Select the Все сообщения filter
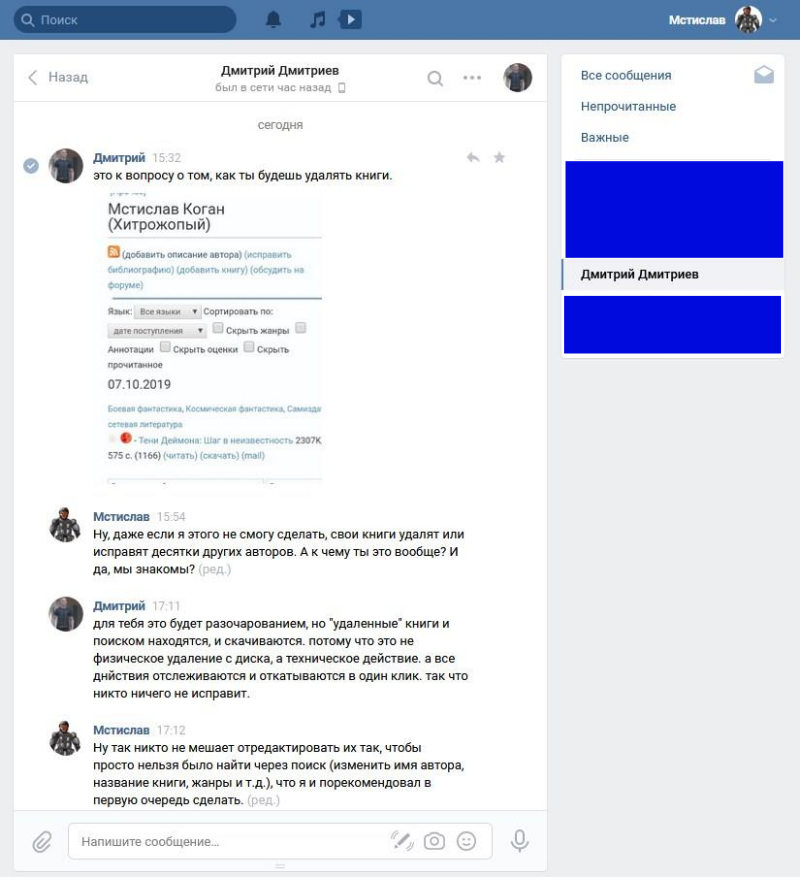The width and height of the screenshot is (800, 877). (625, 76)
